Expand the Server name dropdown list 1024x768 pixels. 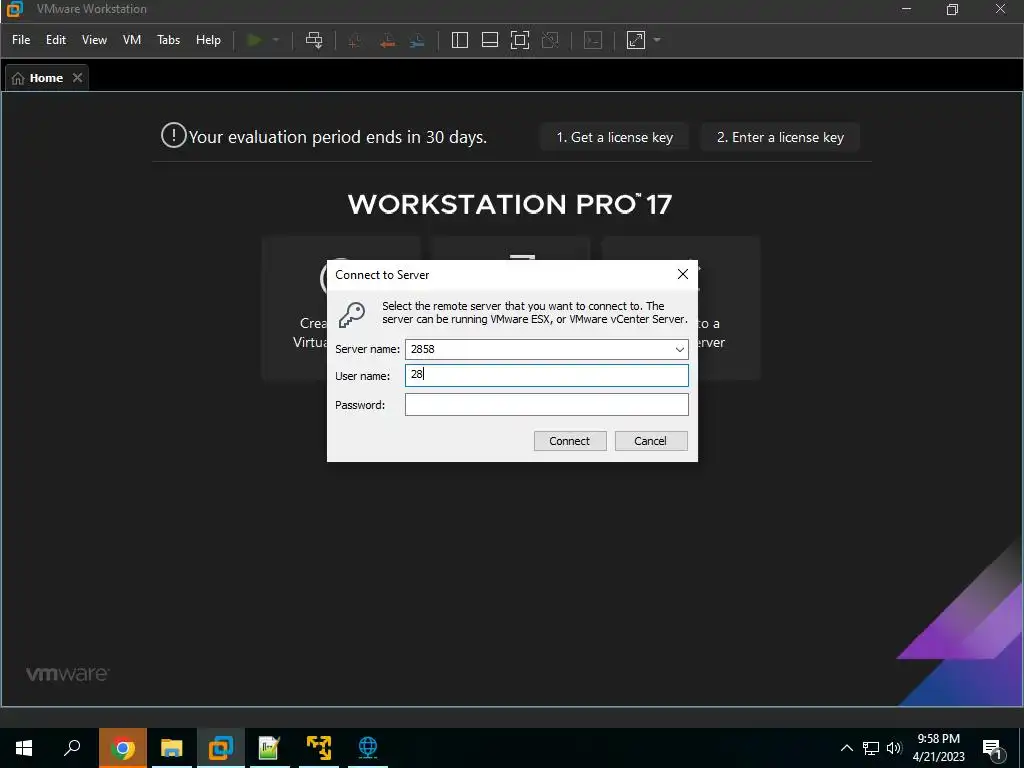680,349
